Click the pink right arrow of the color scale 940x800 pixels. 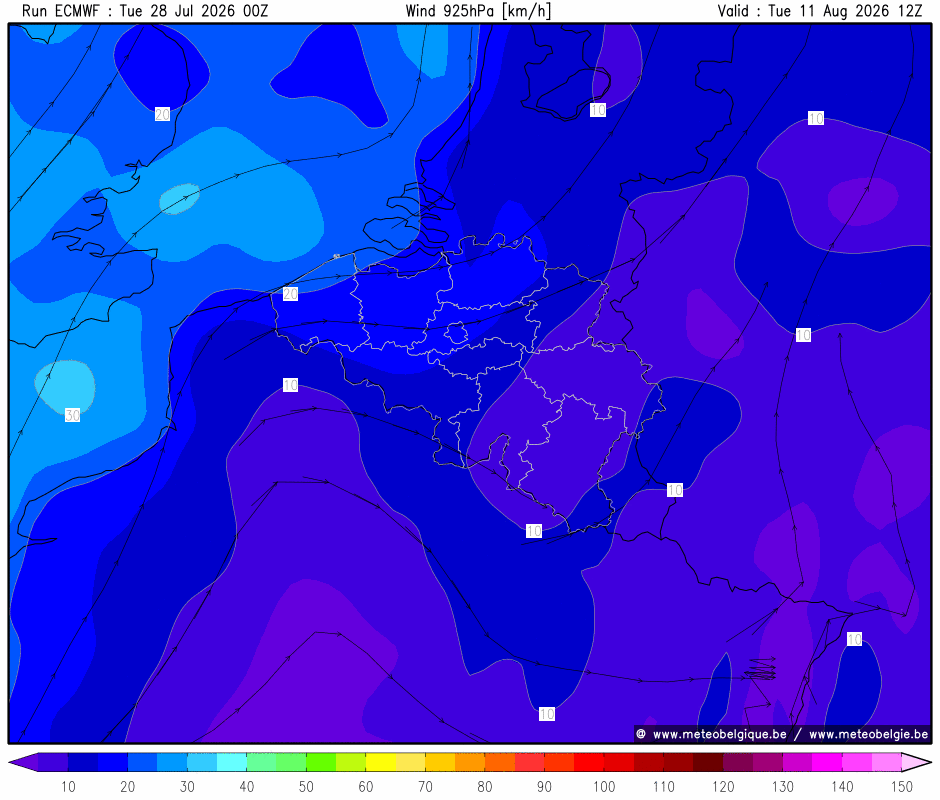(x=917, y=762)
